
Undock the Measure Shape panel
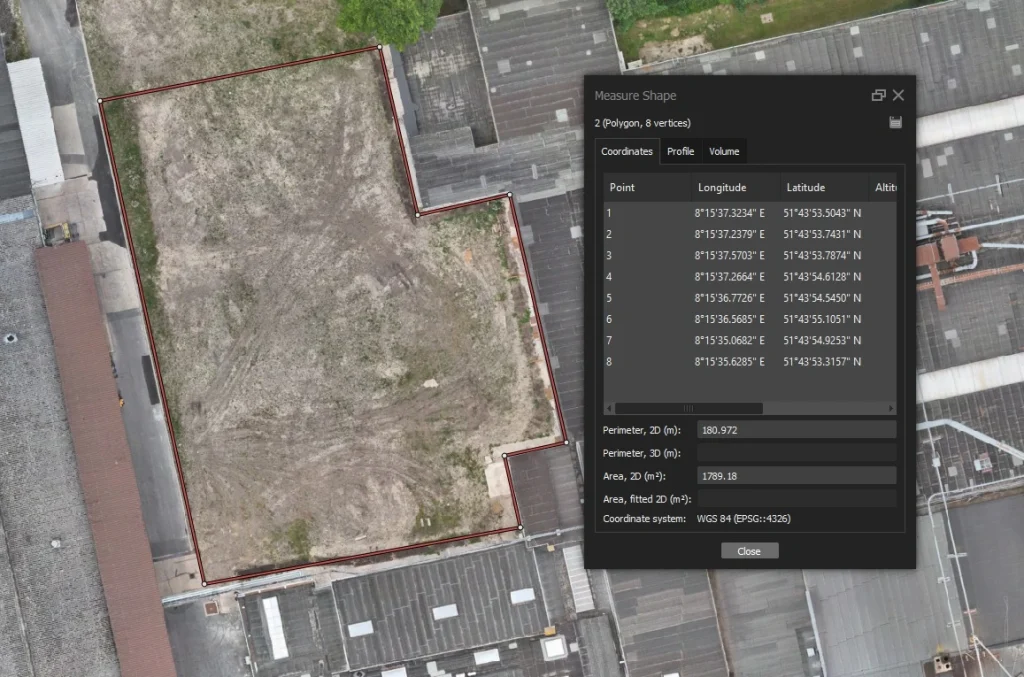click(x=878, y=95)
